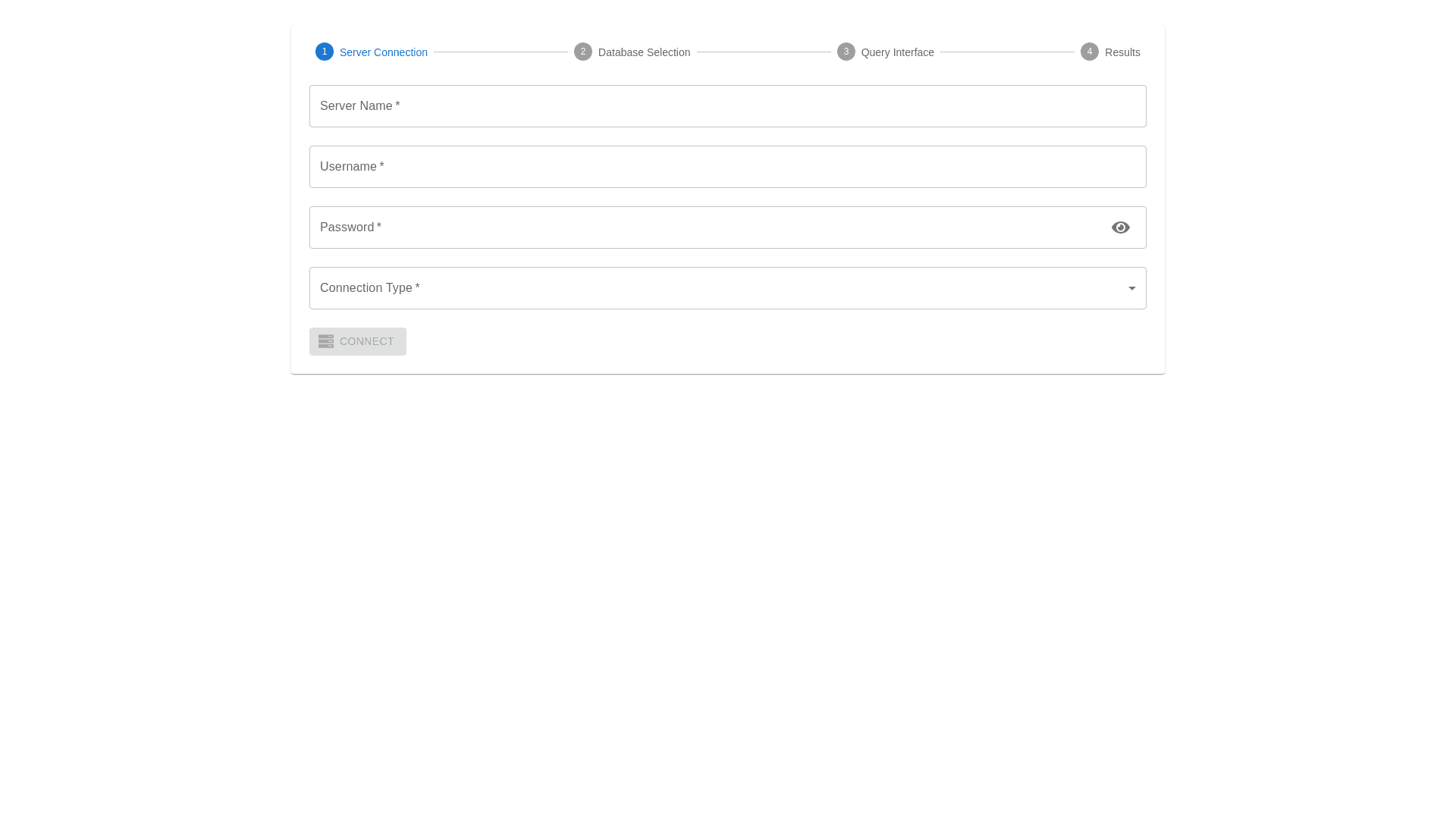Click connector line after Database Selection step

(x=764, y=52)
